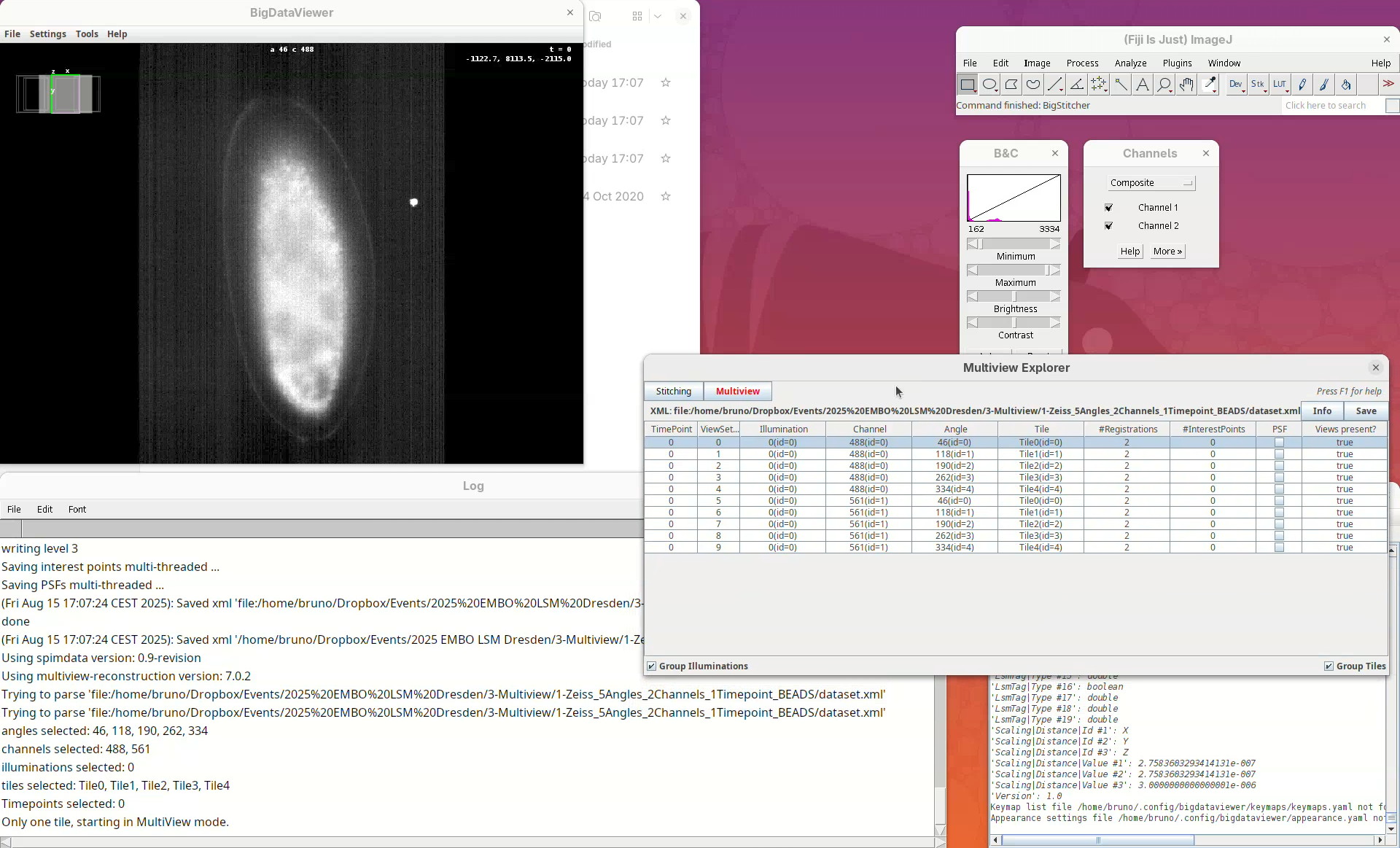Select the Text tool
1400x848 pixels.
1143,85
